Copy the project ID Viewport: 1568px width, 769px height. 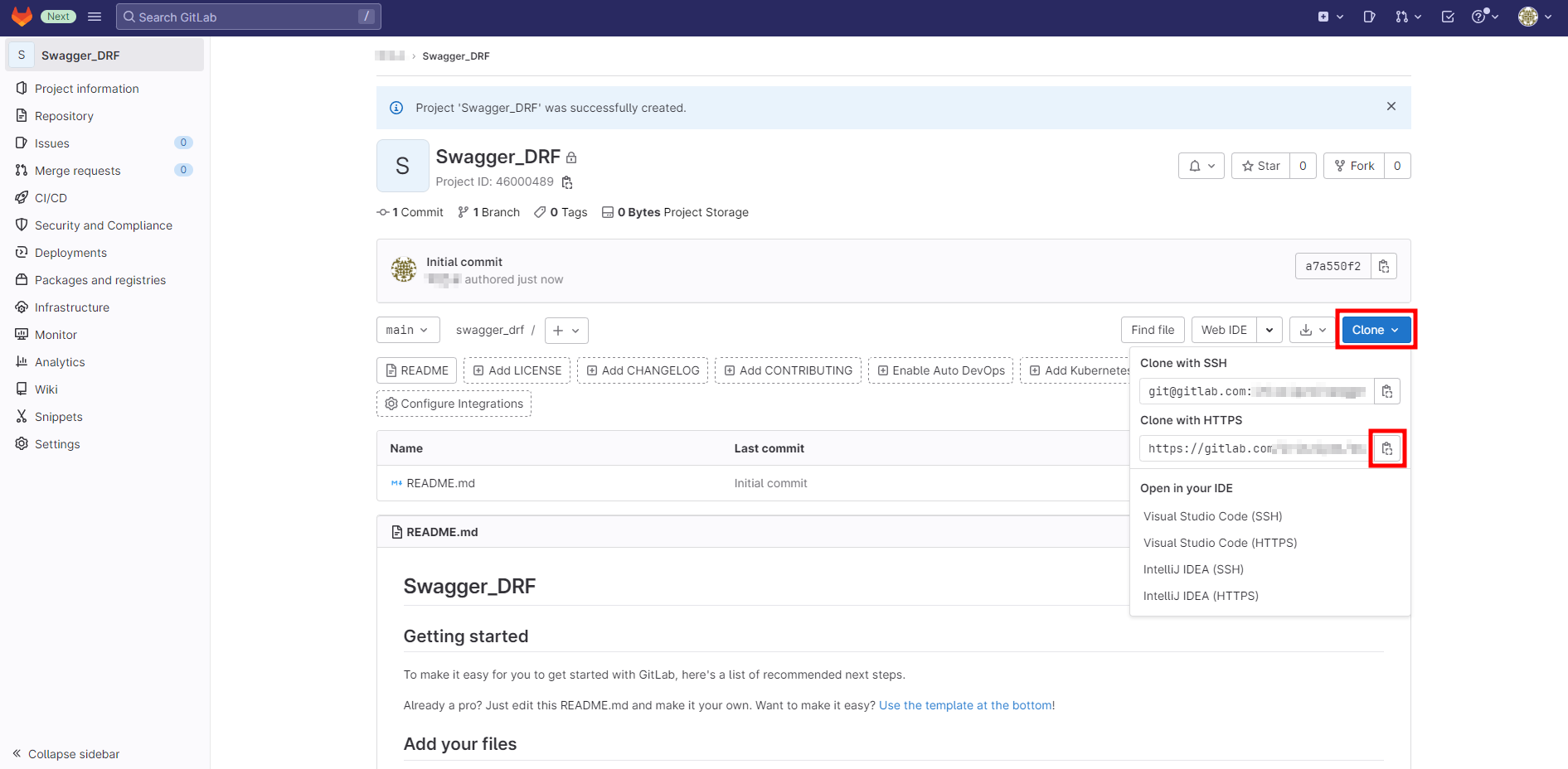pyautogui.click(x=567, y=182)
